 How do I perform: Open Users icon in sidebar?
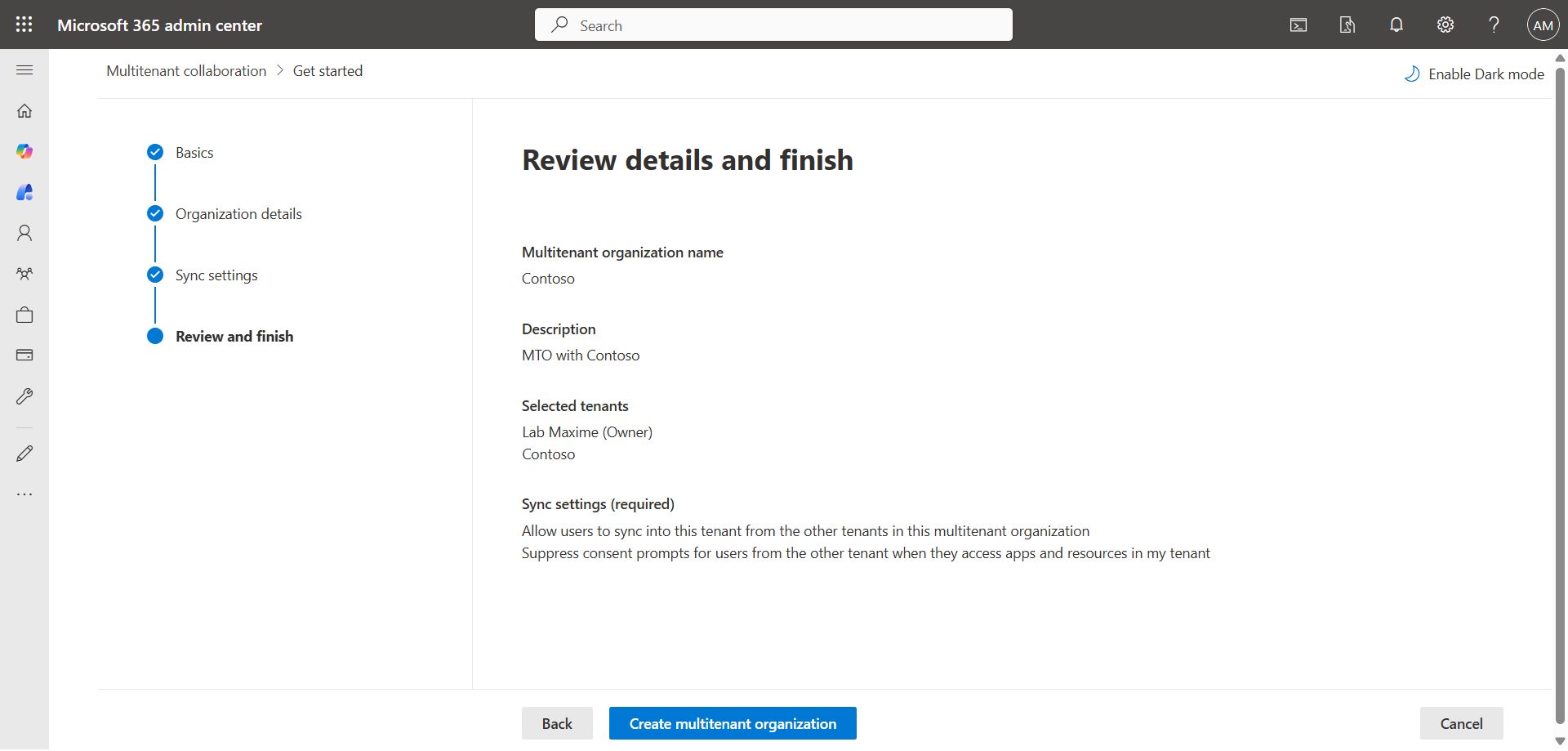[x=24, y=234]
